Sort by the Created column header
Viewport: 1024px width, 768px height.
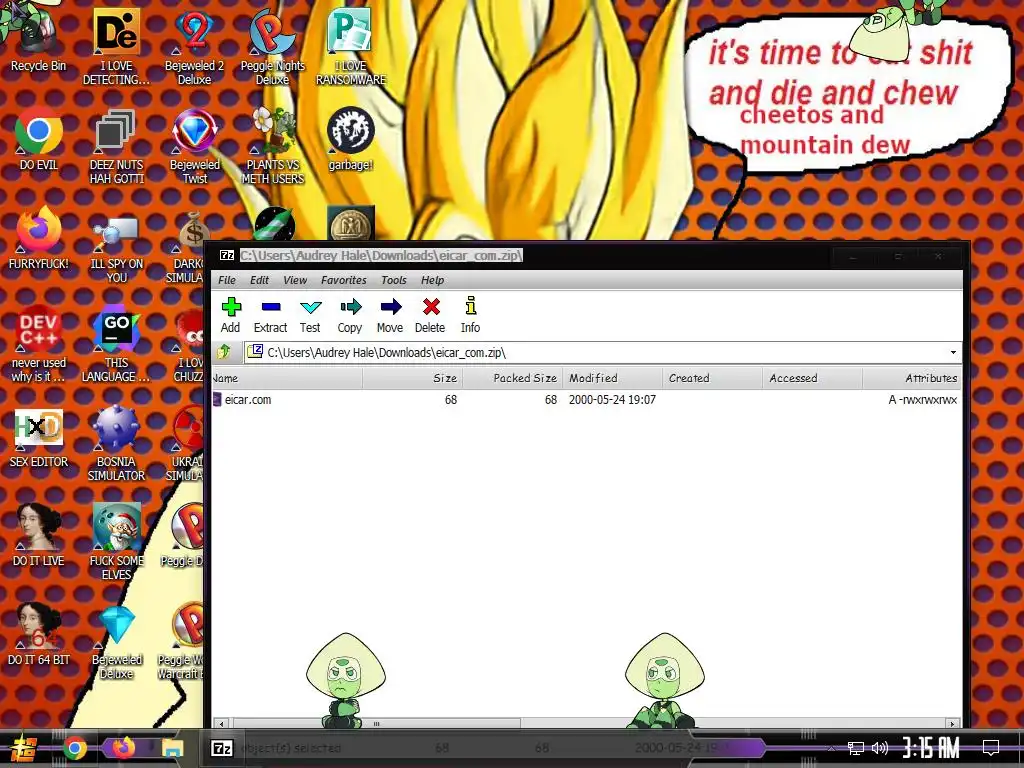(712, 378)
